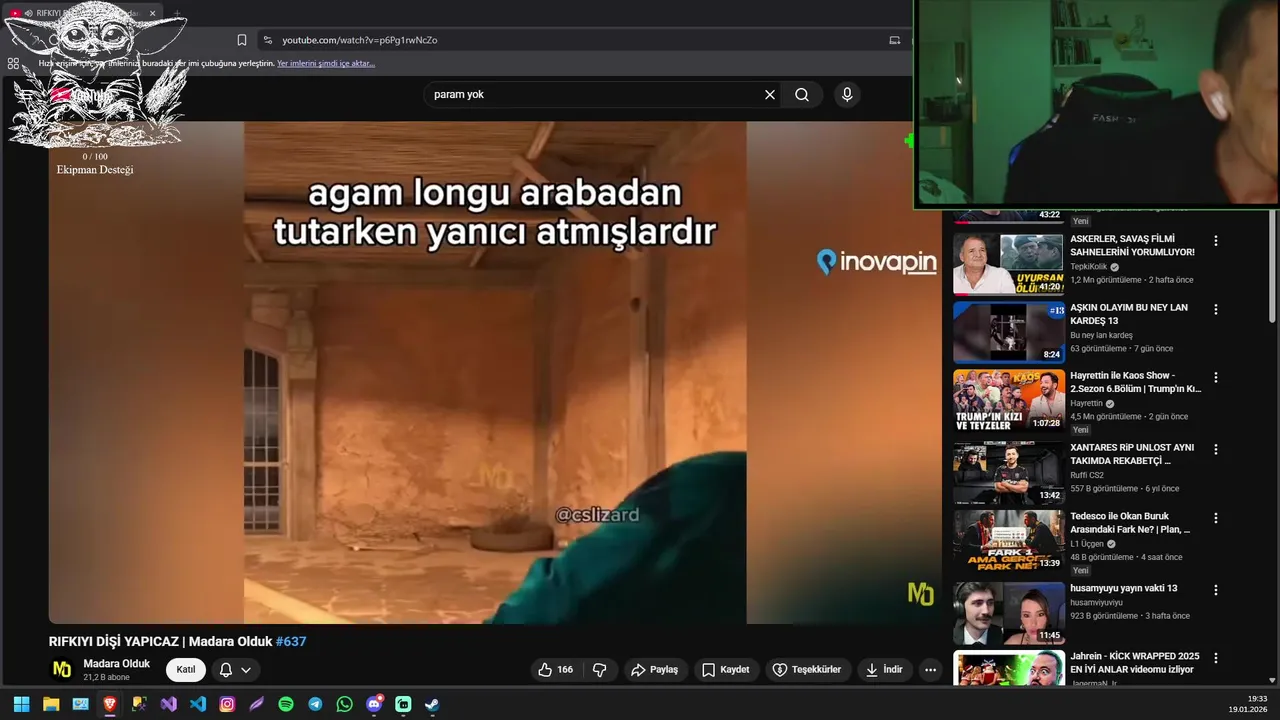Join the channel with Katıl button
This screenshot has height=720, width=1280.
[186, 670]
